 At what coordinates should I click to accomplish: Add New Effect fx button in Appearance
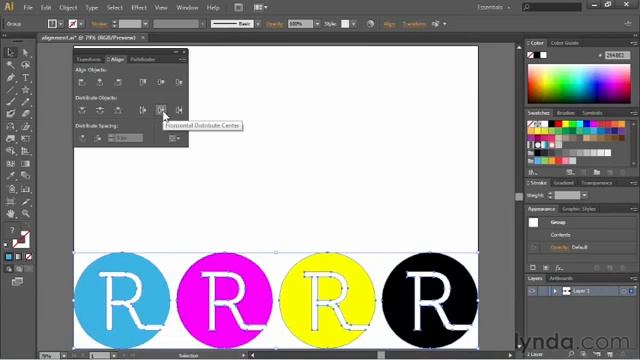point(559,268)
